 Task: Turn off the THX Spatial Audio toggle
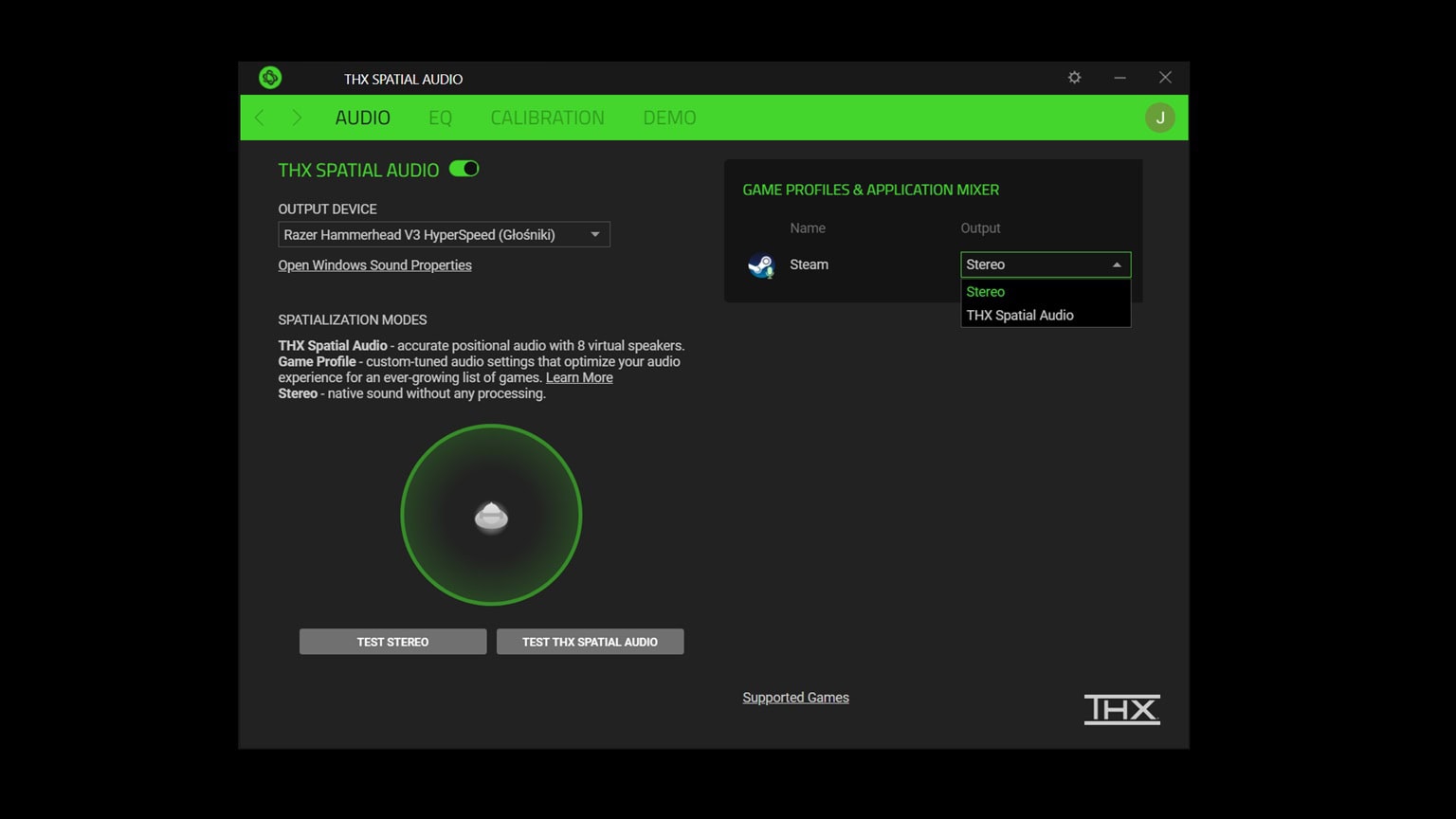[464, 169]
